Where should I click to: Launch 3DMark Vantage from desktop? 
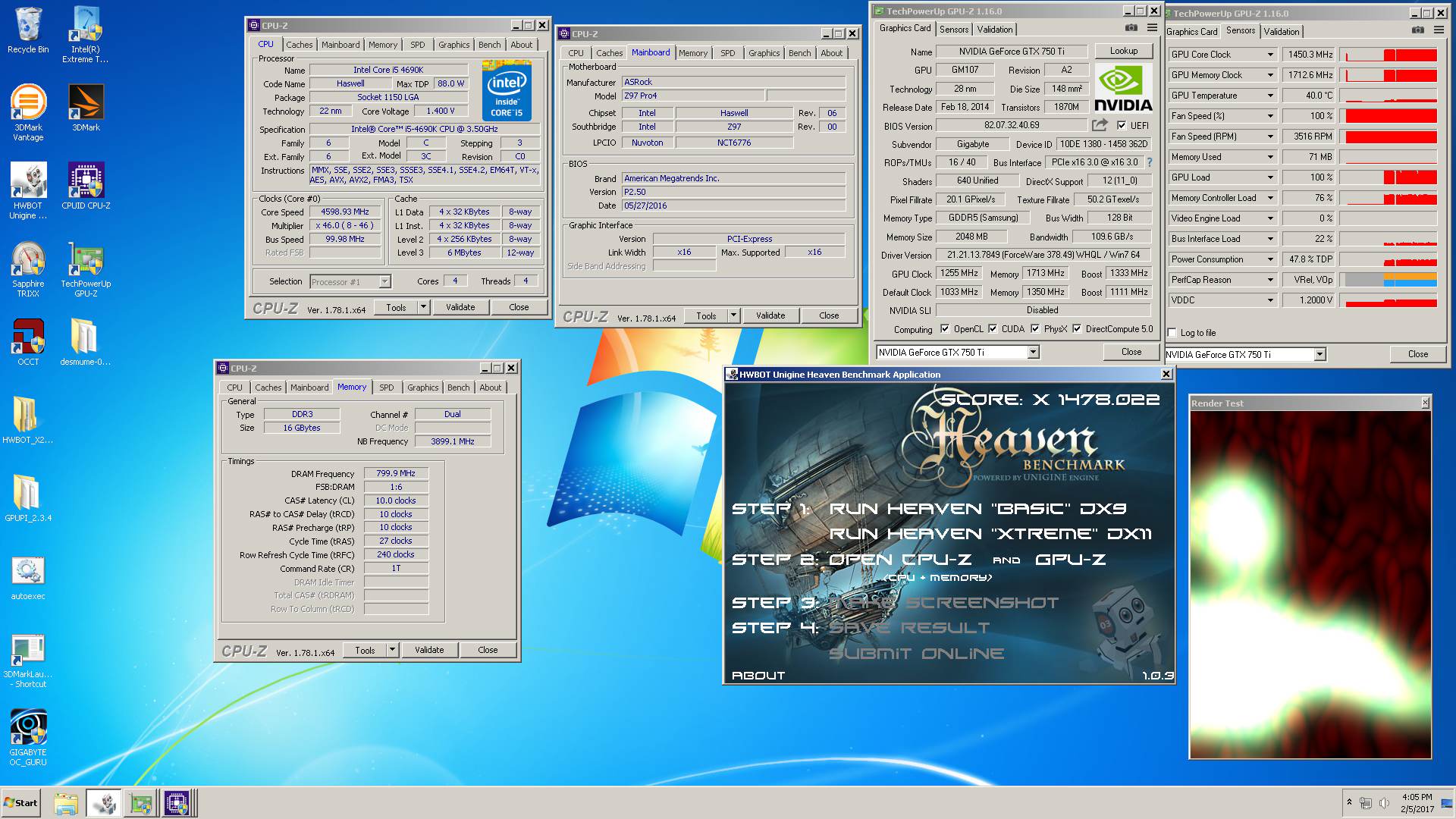(28, 112)
